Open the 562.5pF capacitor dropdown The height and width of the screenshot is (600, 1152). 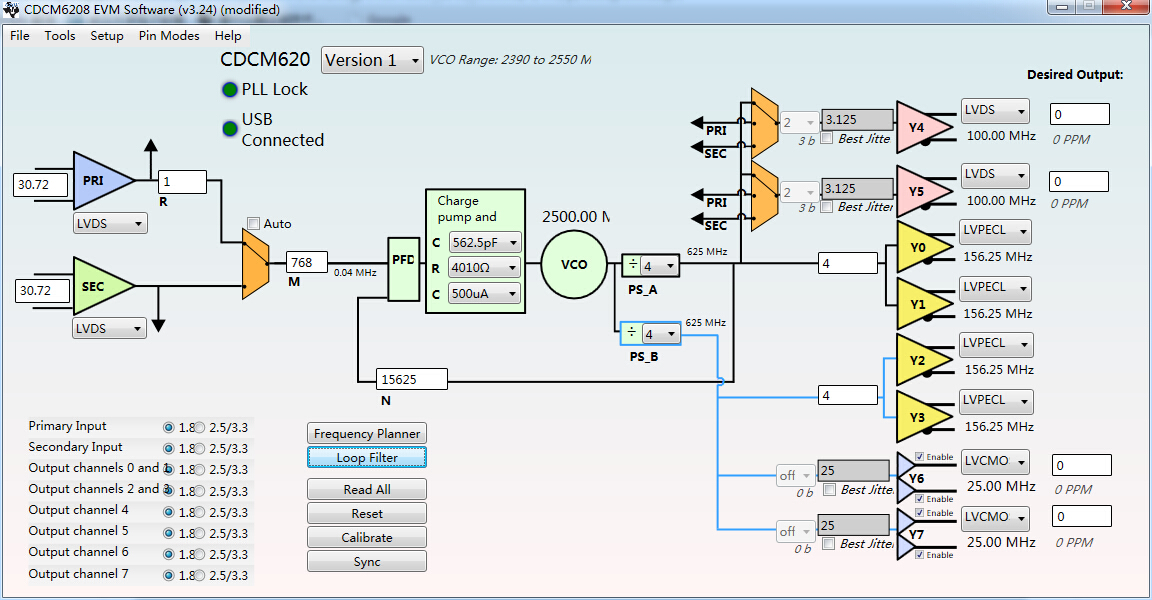484,242
